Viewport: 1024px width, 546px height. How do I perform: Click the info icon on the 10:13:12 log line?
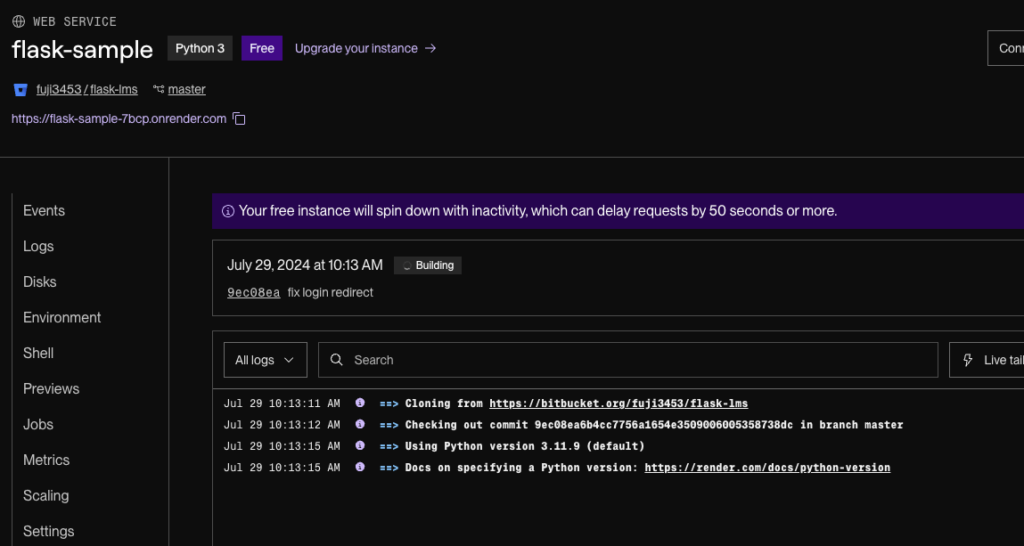360,425
